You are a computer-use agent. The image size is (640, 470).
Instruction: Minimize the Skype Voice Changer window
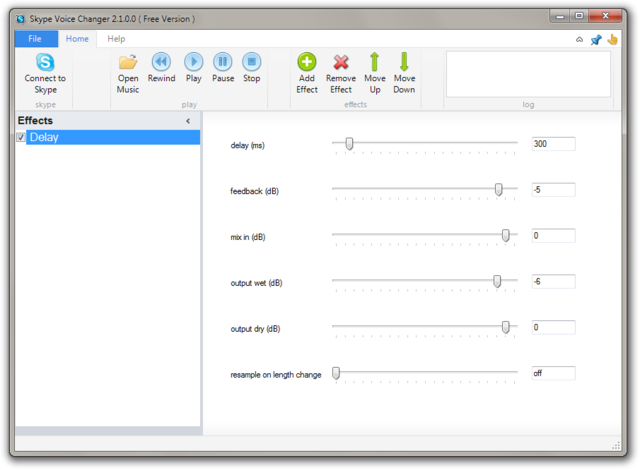[560, 16]
